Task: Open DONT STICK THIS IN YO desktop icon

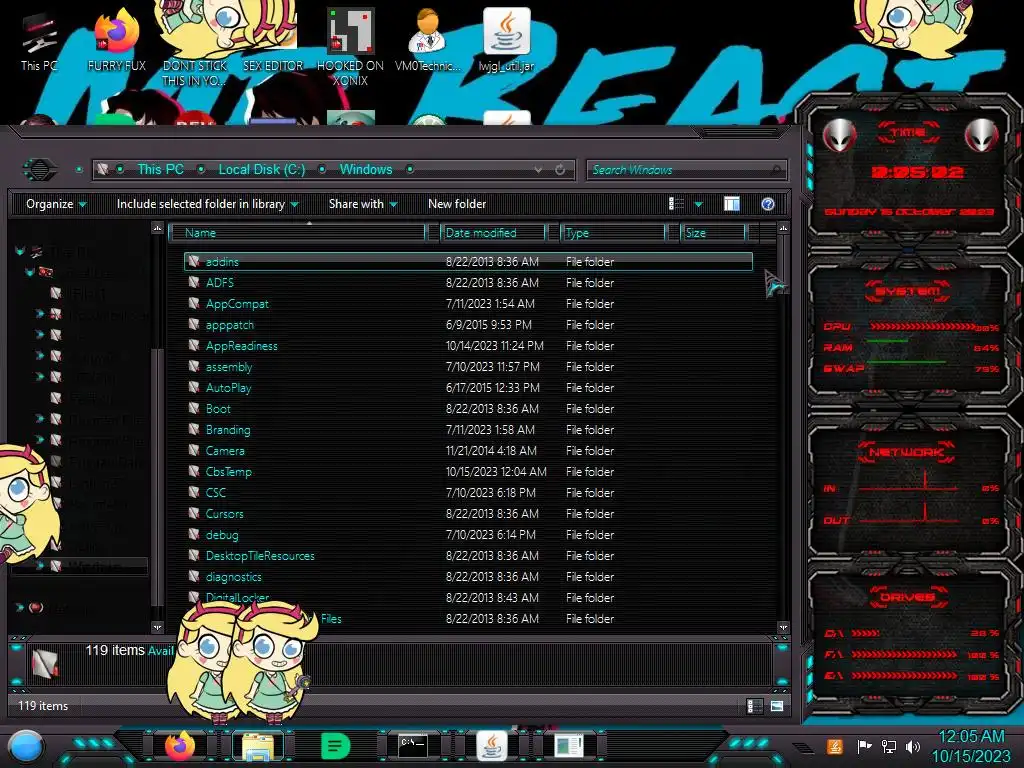Action: 194,72
